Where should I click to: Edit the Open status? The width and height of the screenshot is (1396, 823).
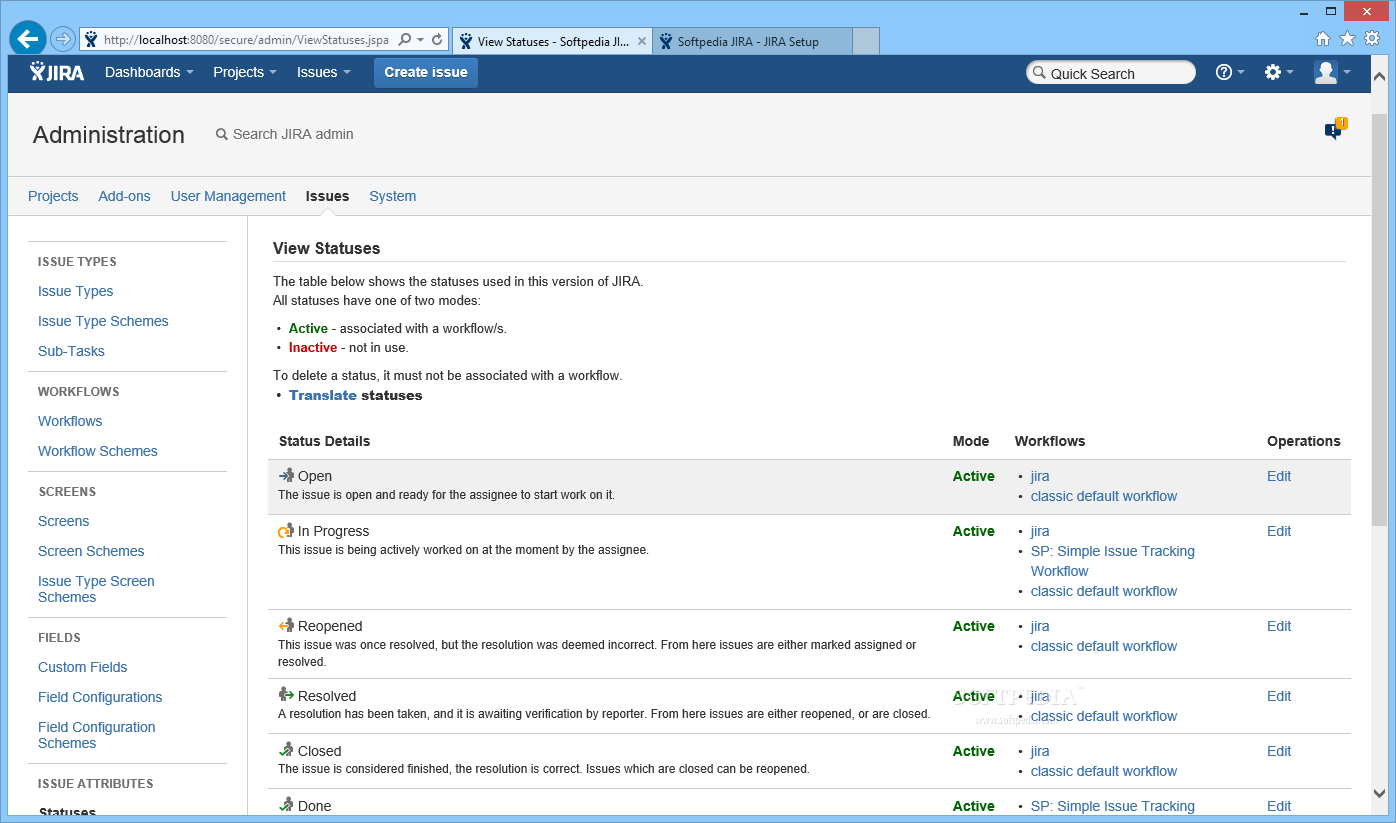pyautogui.click(x=1279, y=476)
